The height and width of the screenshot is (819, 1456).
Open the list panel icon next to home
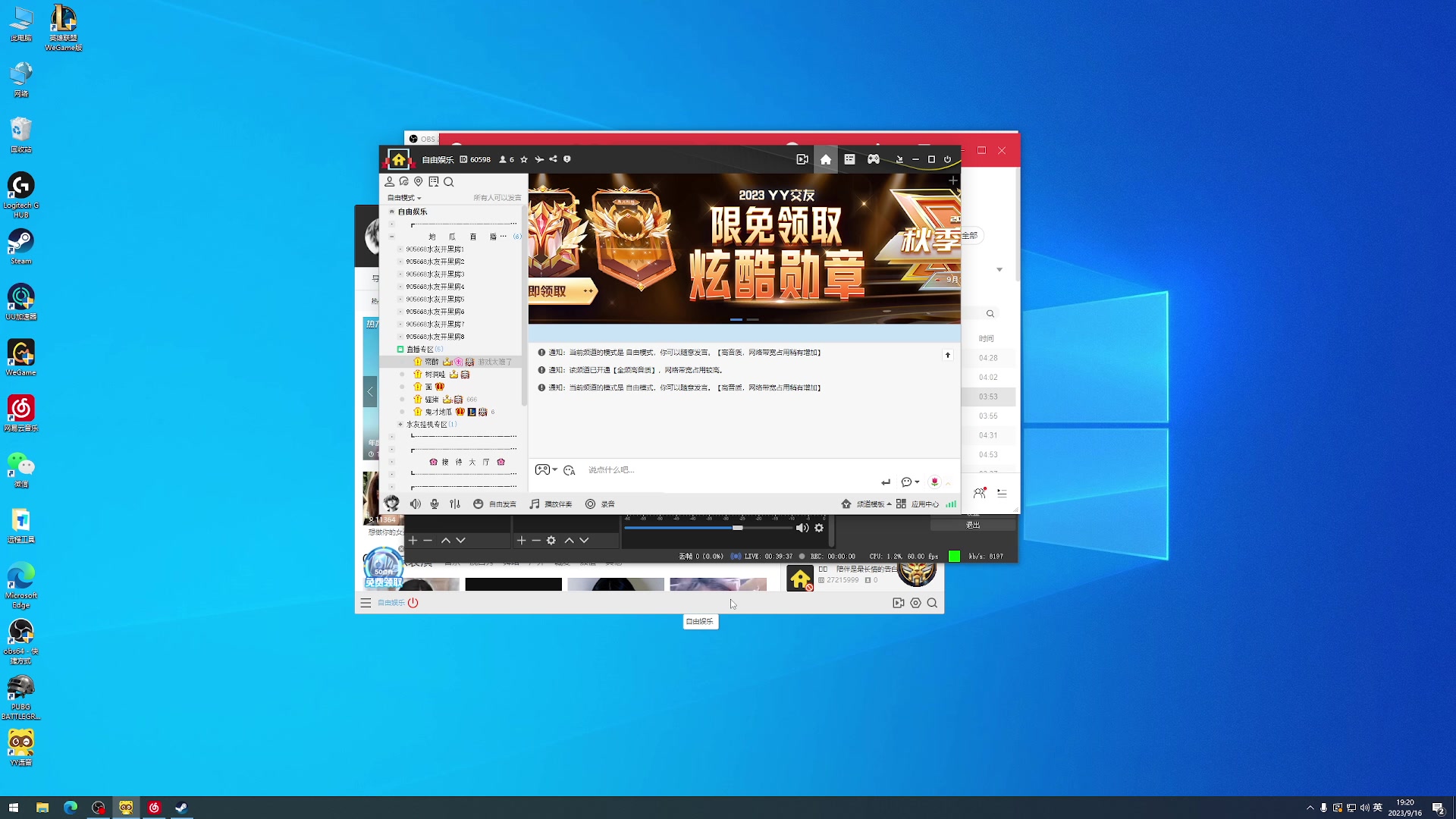pos(849,159)
